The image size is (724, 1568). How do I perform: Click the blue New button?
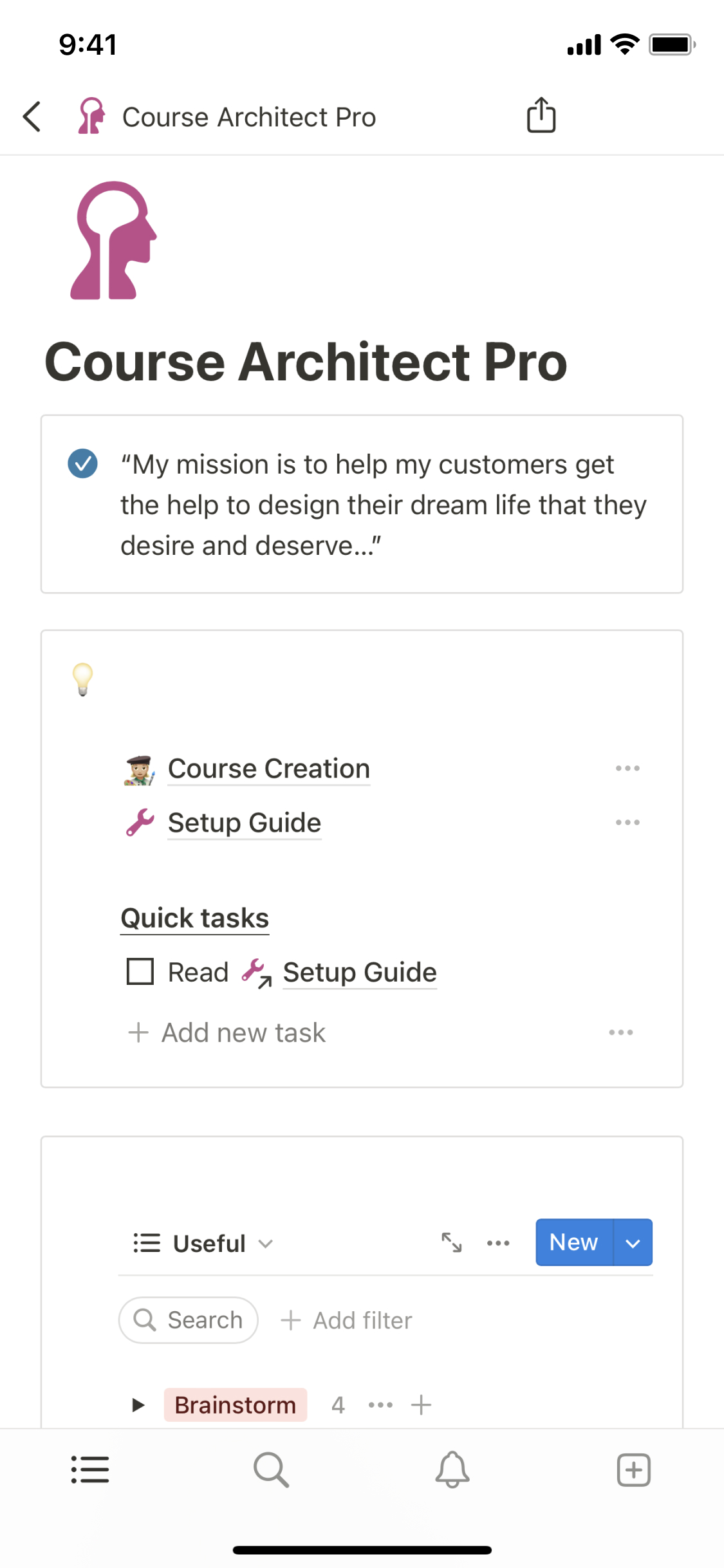[x=573, y=1242]
